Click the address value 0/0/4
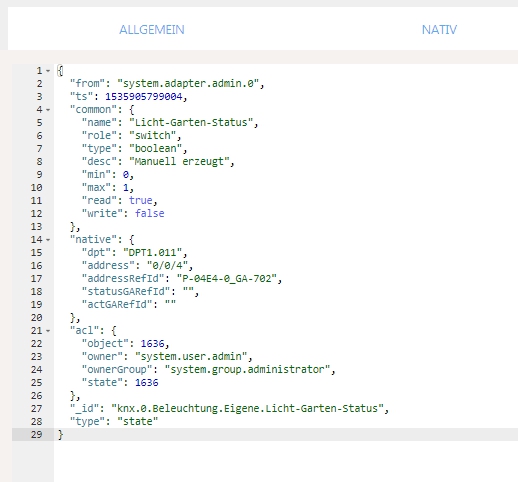518x482 pixels. pos(167,265)
